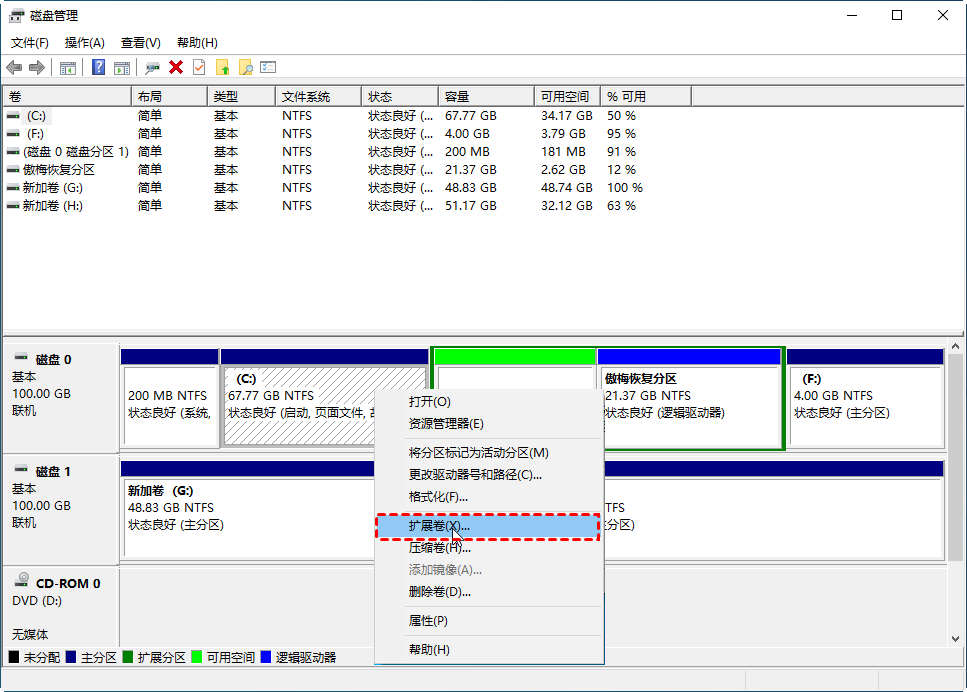Image resolution: width=967 pixels, height=692 pixels.
Task: Click the red X delete toolbar icon
Action: click(176, 67)
